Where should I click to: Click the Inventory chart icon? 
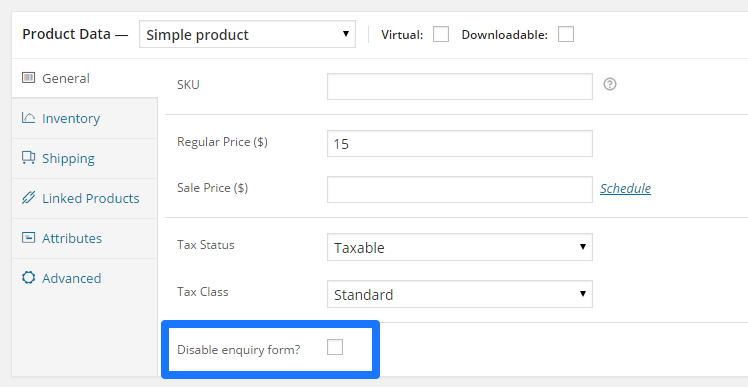(29, 117)
